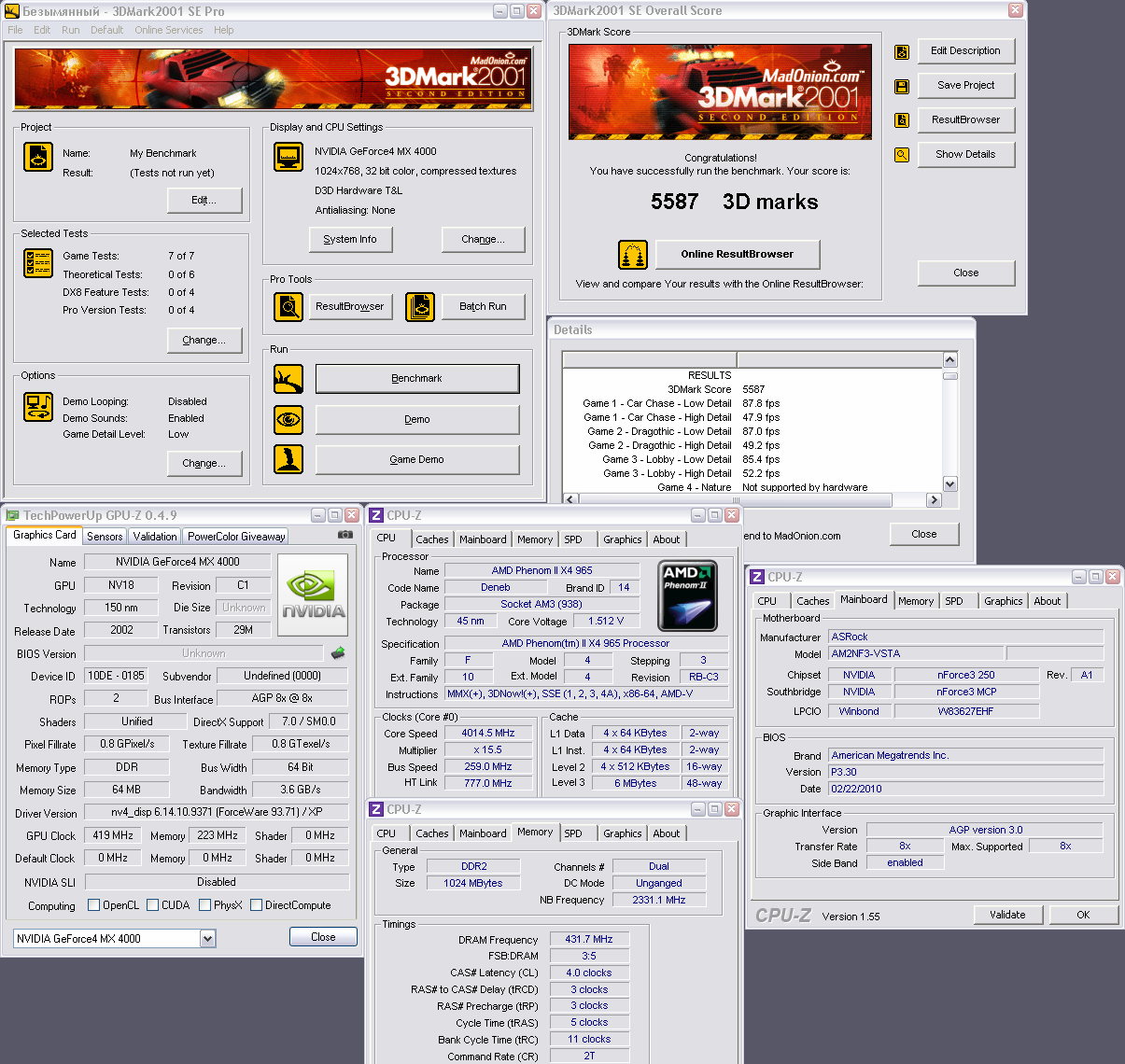This screenshot has width=1125, height=1064.
Task: Click the Edit Description icon in Overall Score
Action: [x=902, y=52]
